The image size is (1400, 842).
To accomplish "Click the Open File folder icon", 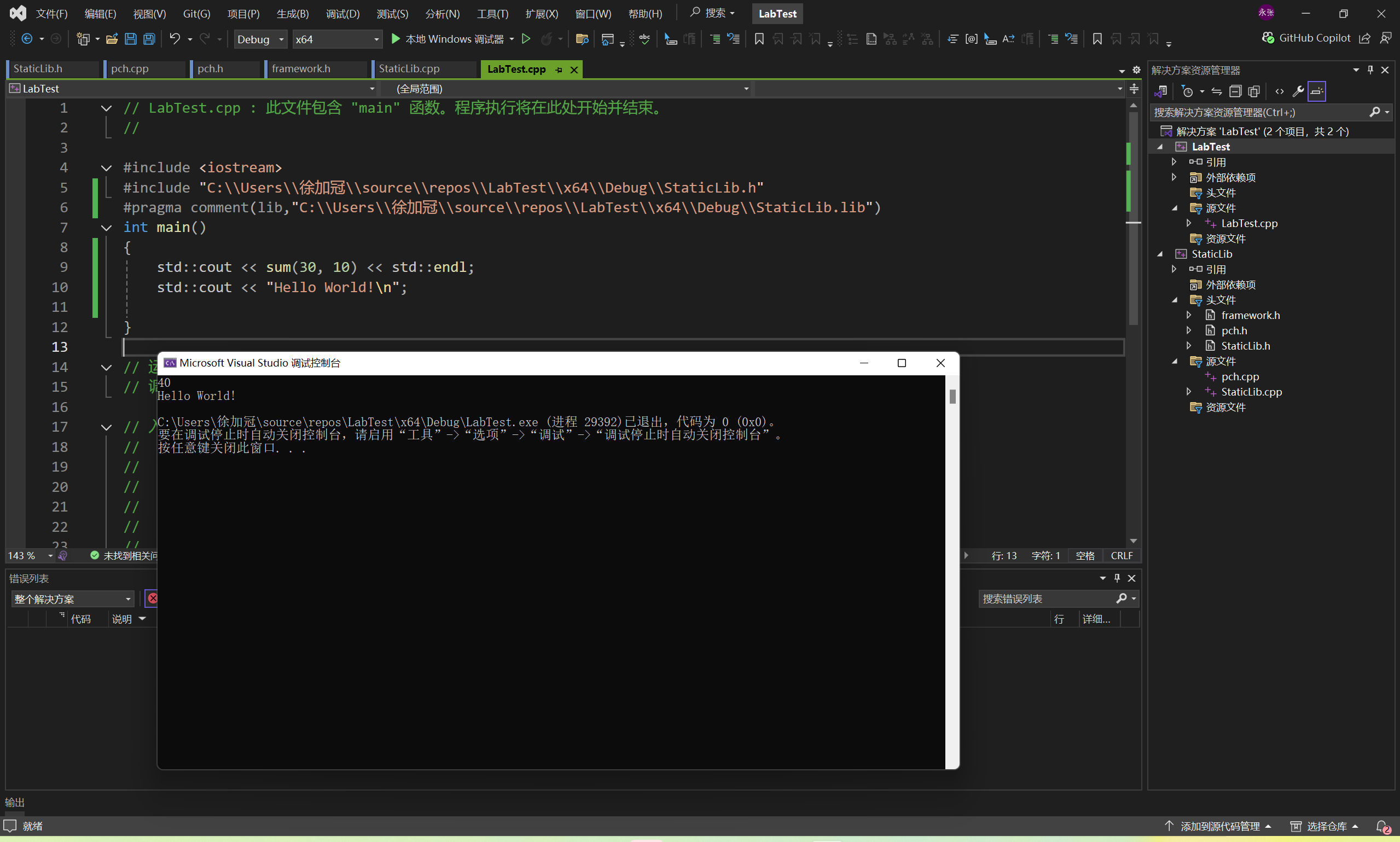I will [112, 39].
